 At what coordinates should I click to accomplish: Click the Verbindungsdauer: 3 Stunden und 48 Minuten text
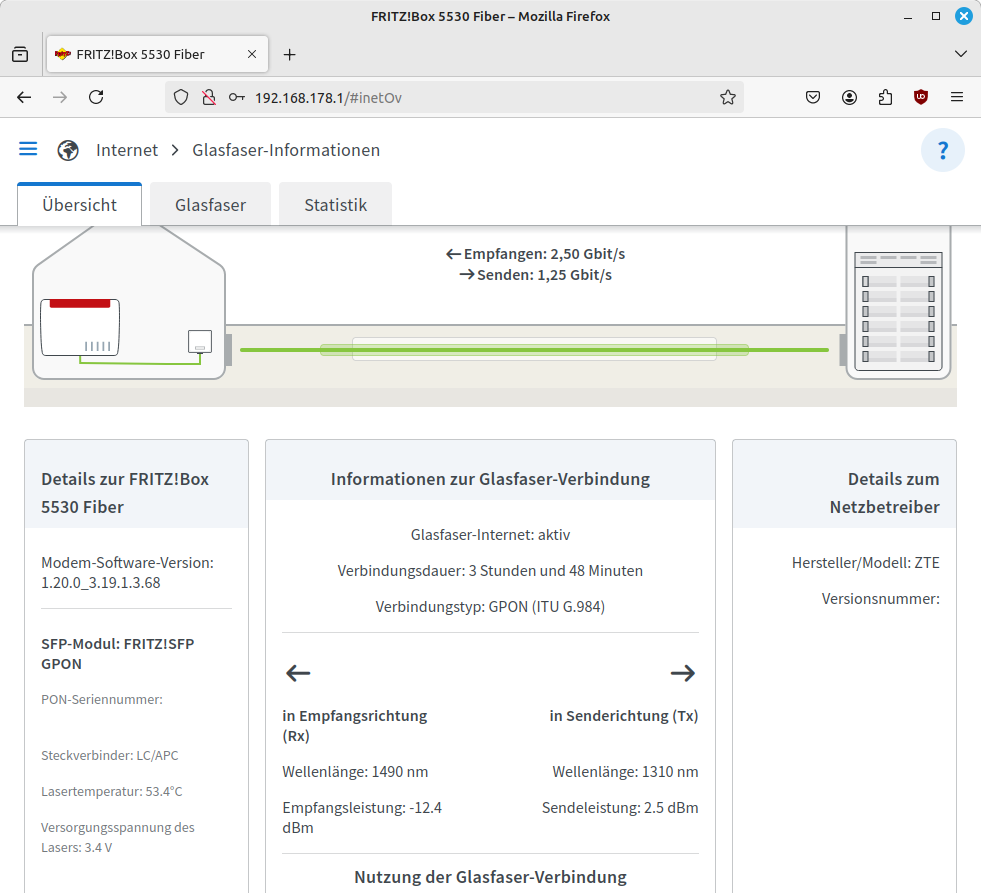tap(490, 570)
